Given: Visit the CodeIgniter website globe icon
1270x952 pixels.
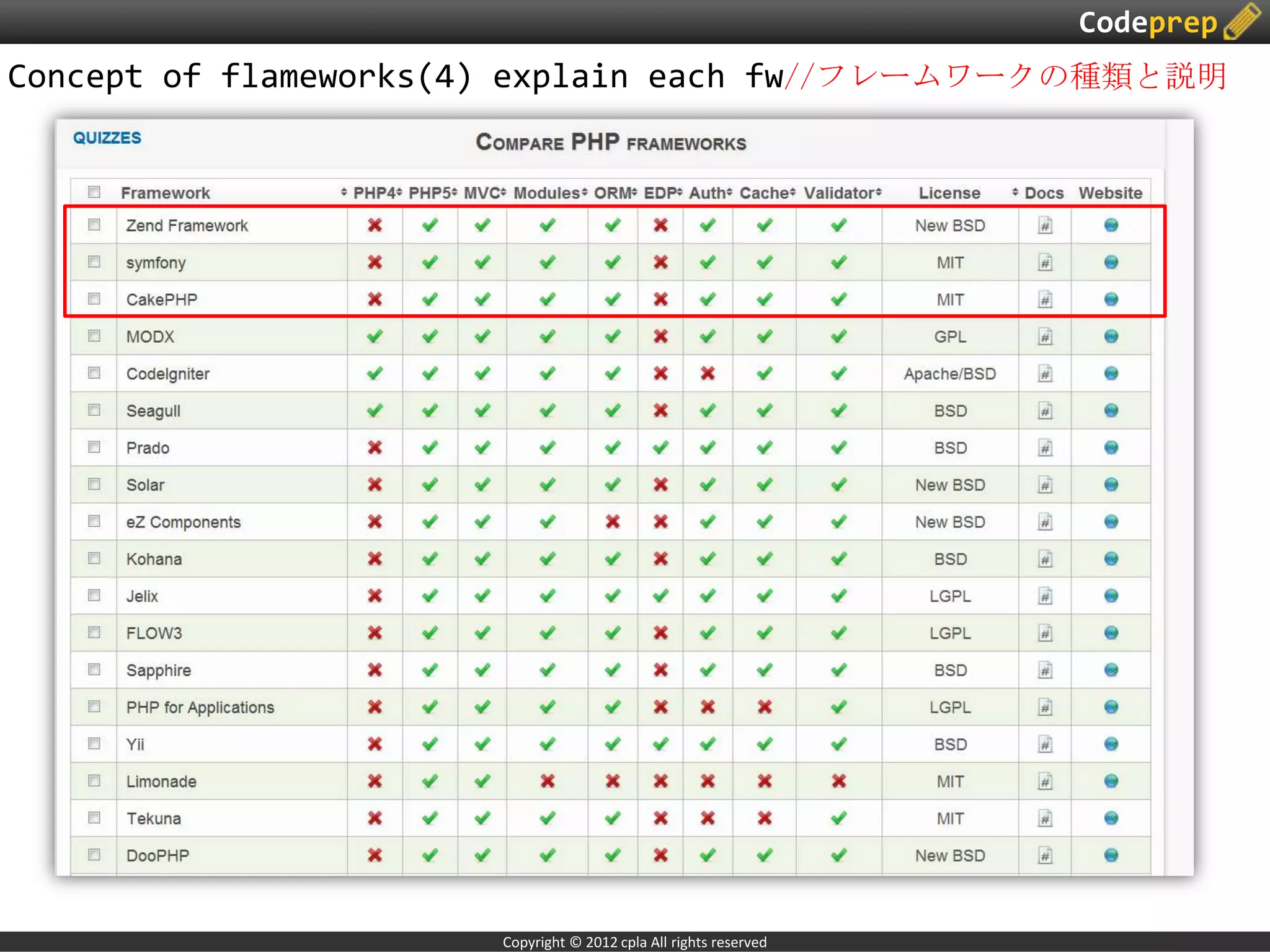Looking at the screenshot, I should [x=1111, y=373].
